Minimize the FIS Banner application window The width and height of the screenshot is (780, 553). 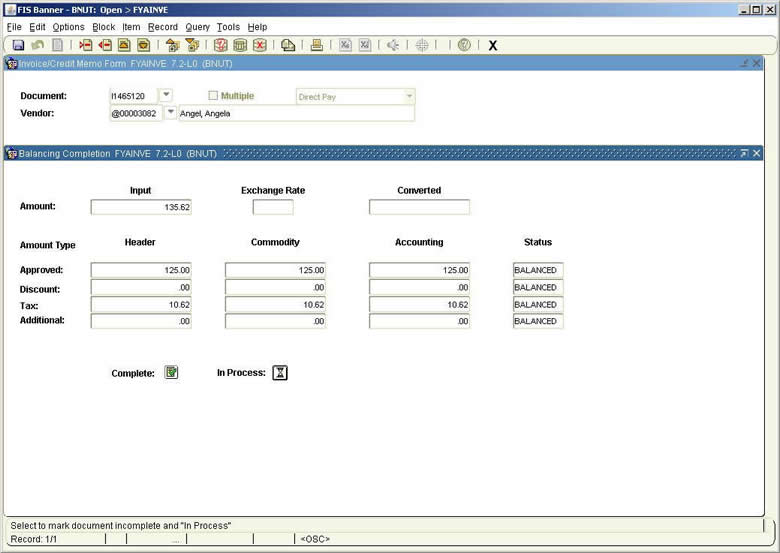point(744,9)
